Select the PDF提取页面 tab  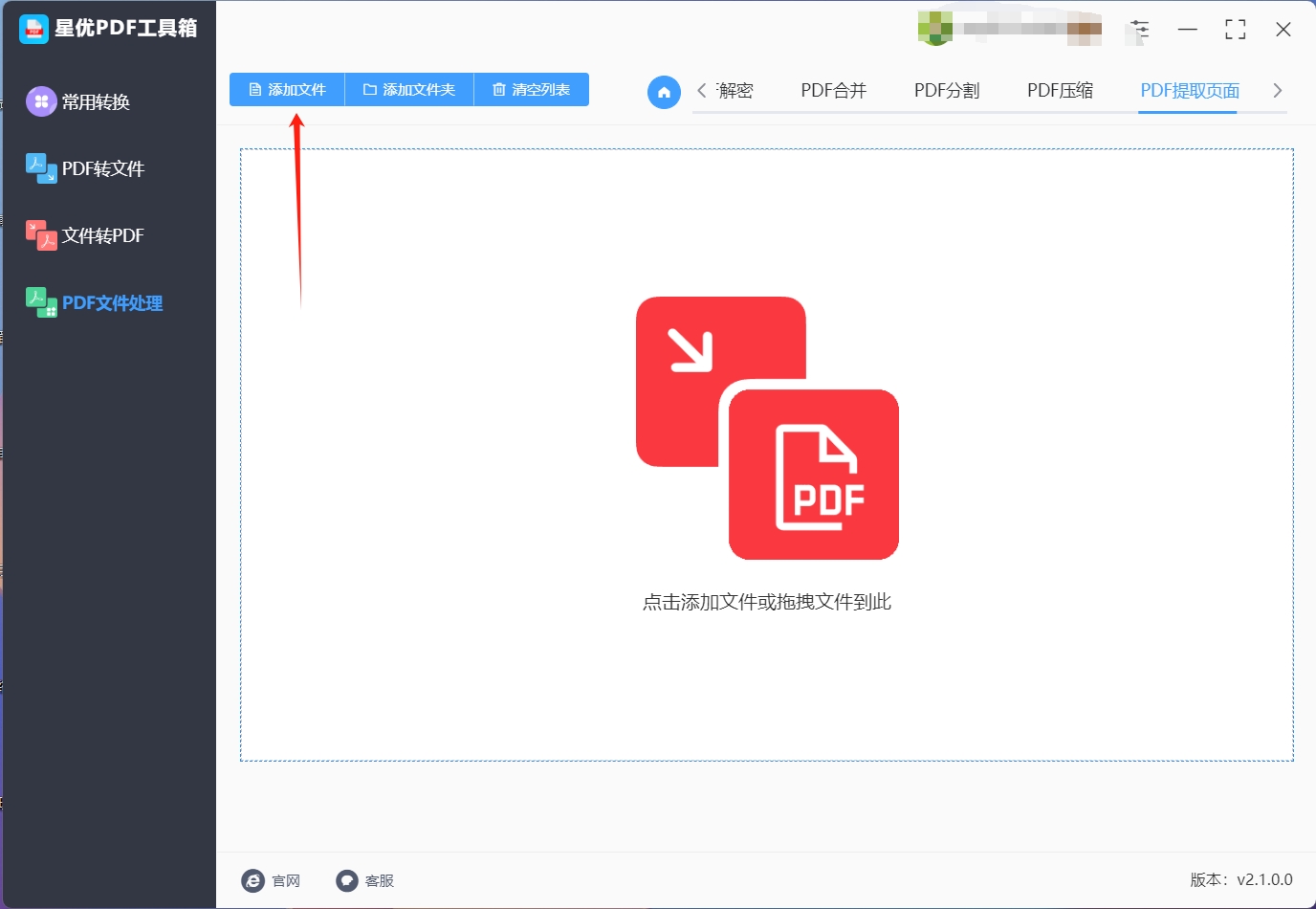click(1190, 91)
